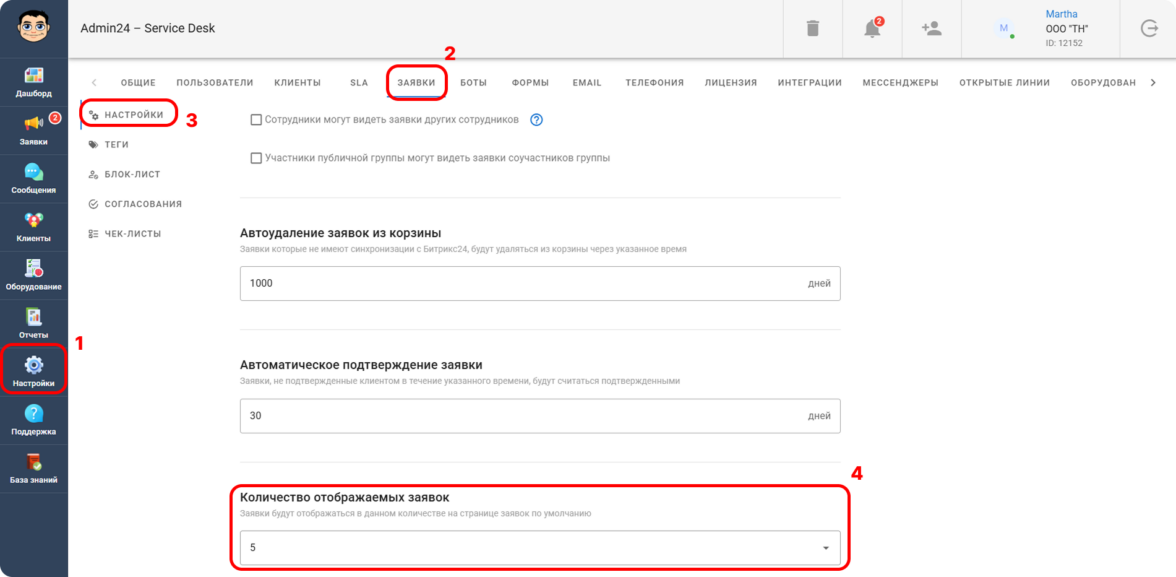Viewport: 1176px width, 577px height.
Task: Click the Автоматическое подтверждение заявки heading
Action: click(361, 365)
